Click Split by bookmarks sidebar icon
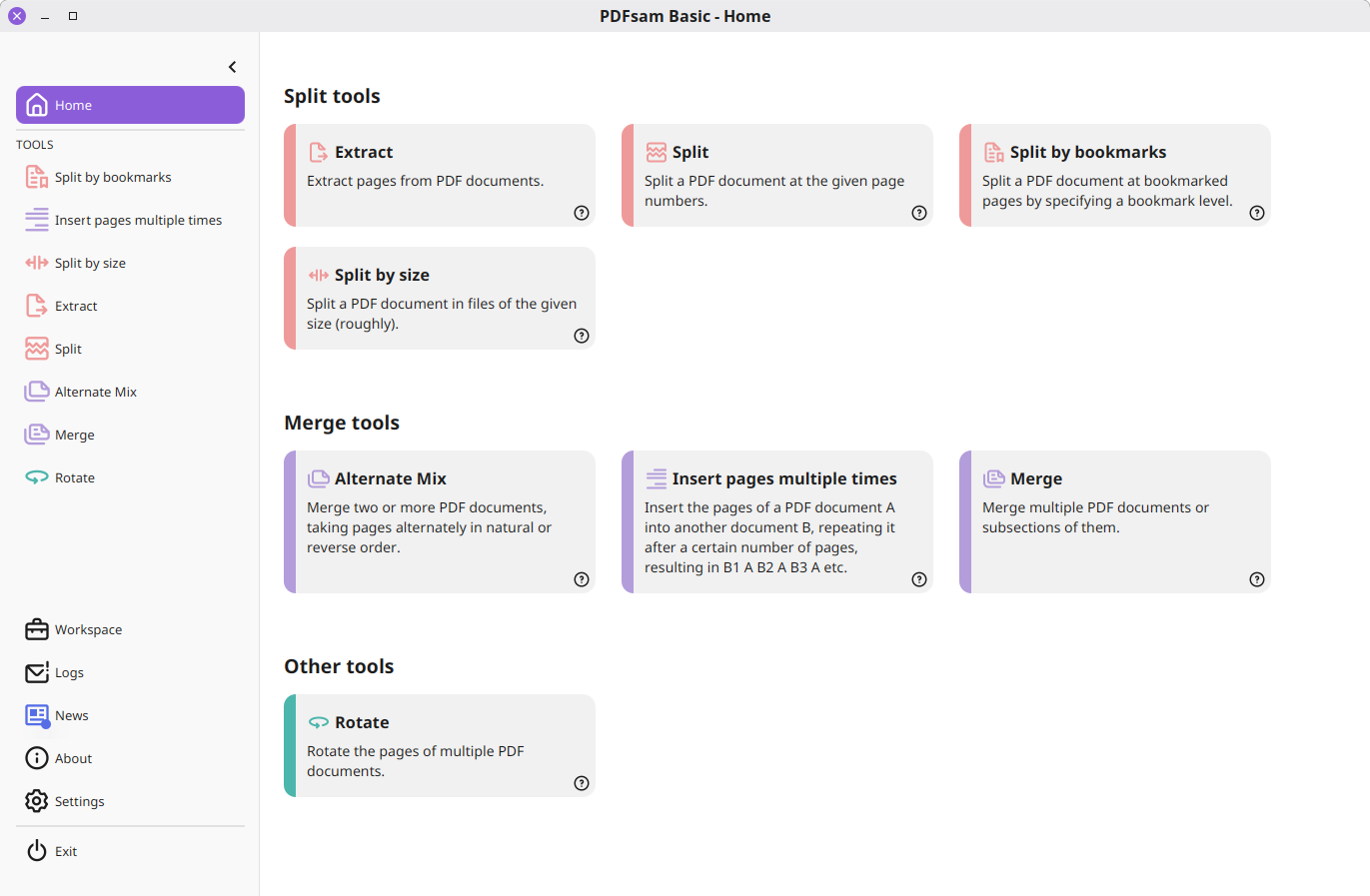Viewport: 1370px width, 896px height. [37, 177]
